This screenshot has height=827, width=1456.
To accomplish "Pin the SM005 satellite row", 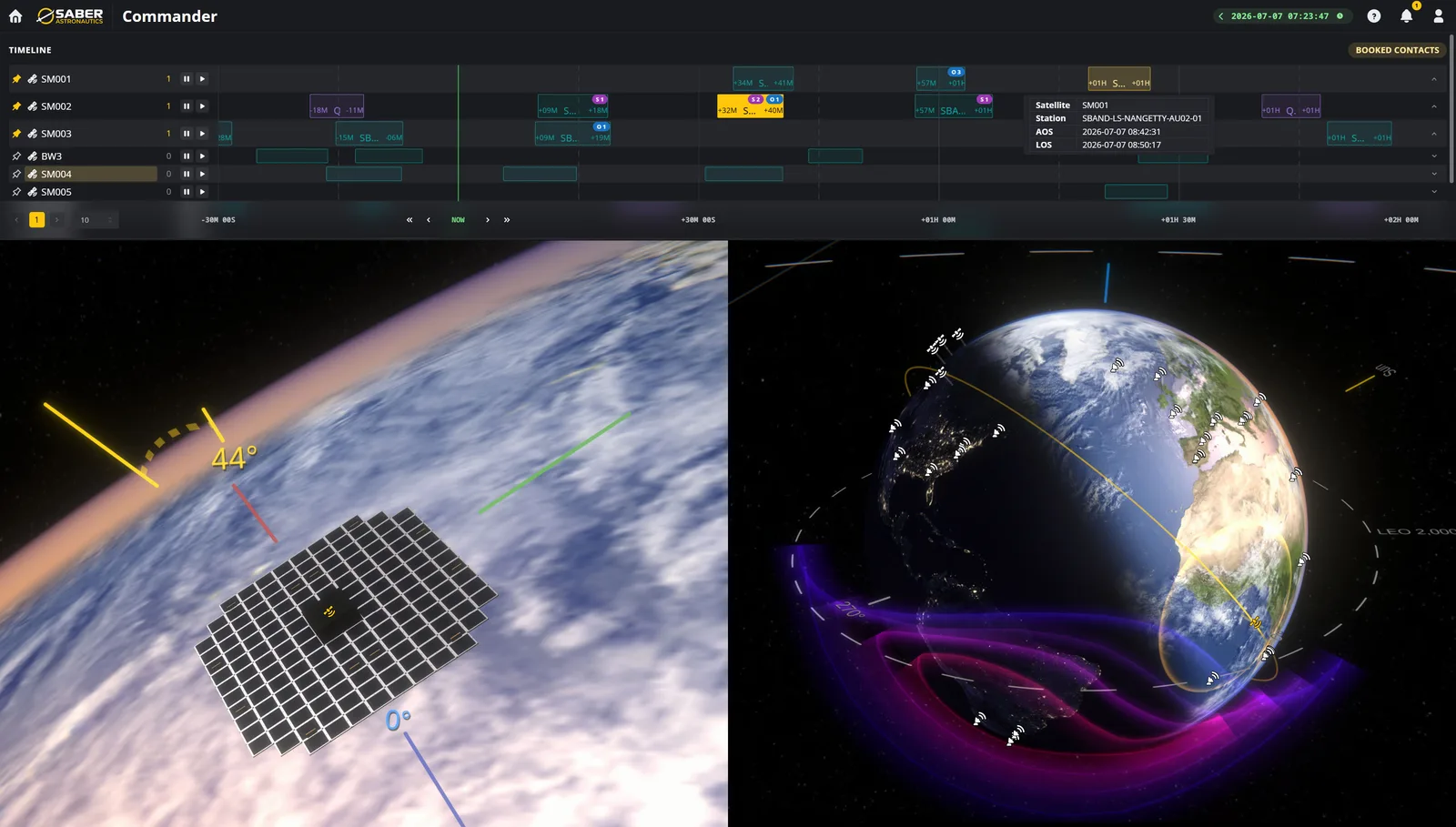I will (x=16, y=192).
